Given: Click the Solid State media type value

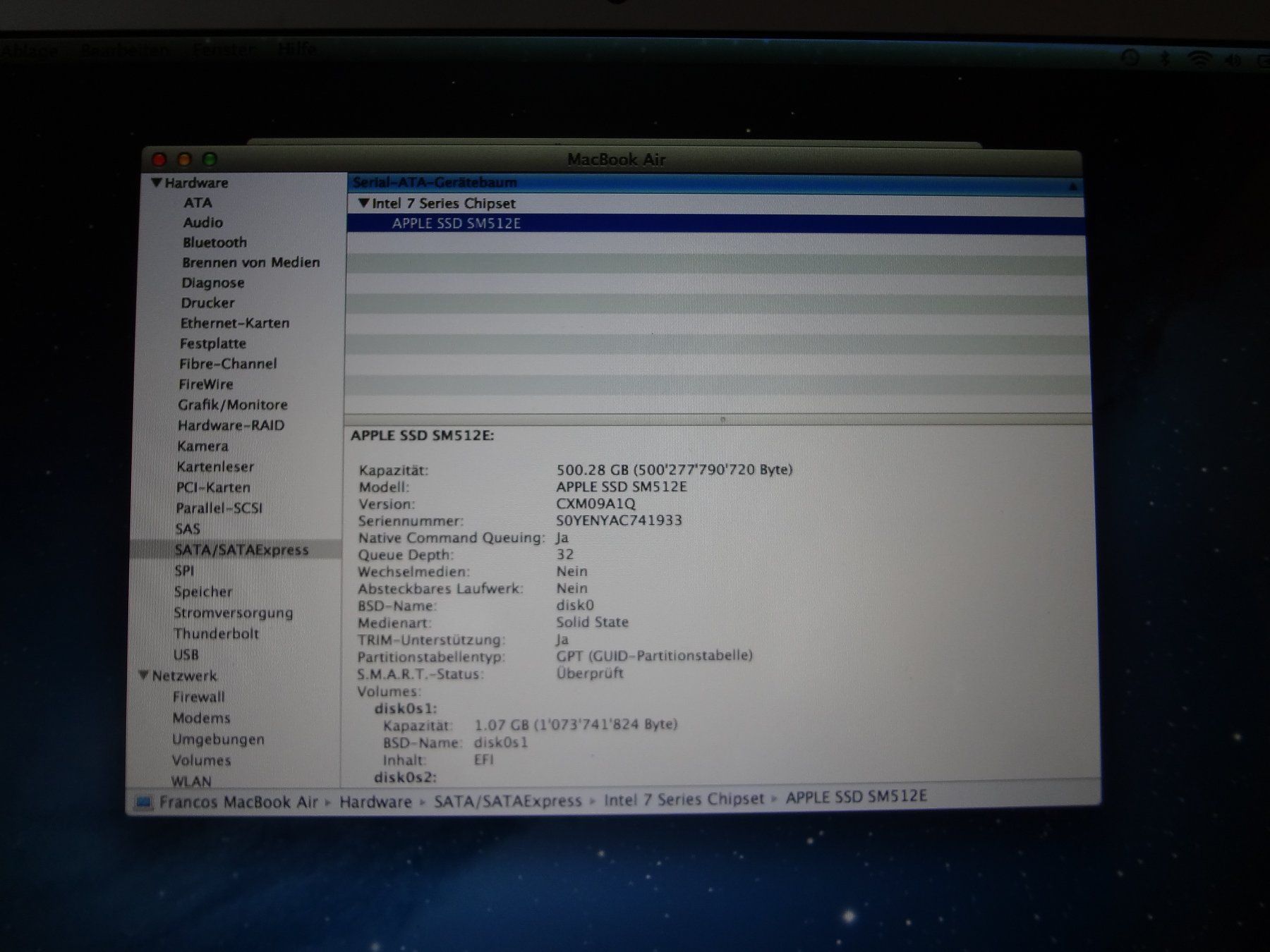Looking at the screenshot, I should [x=592, y=622].
